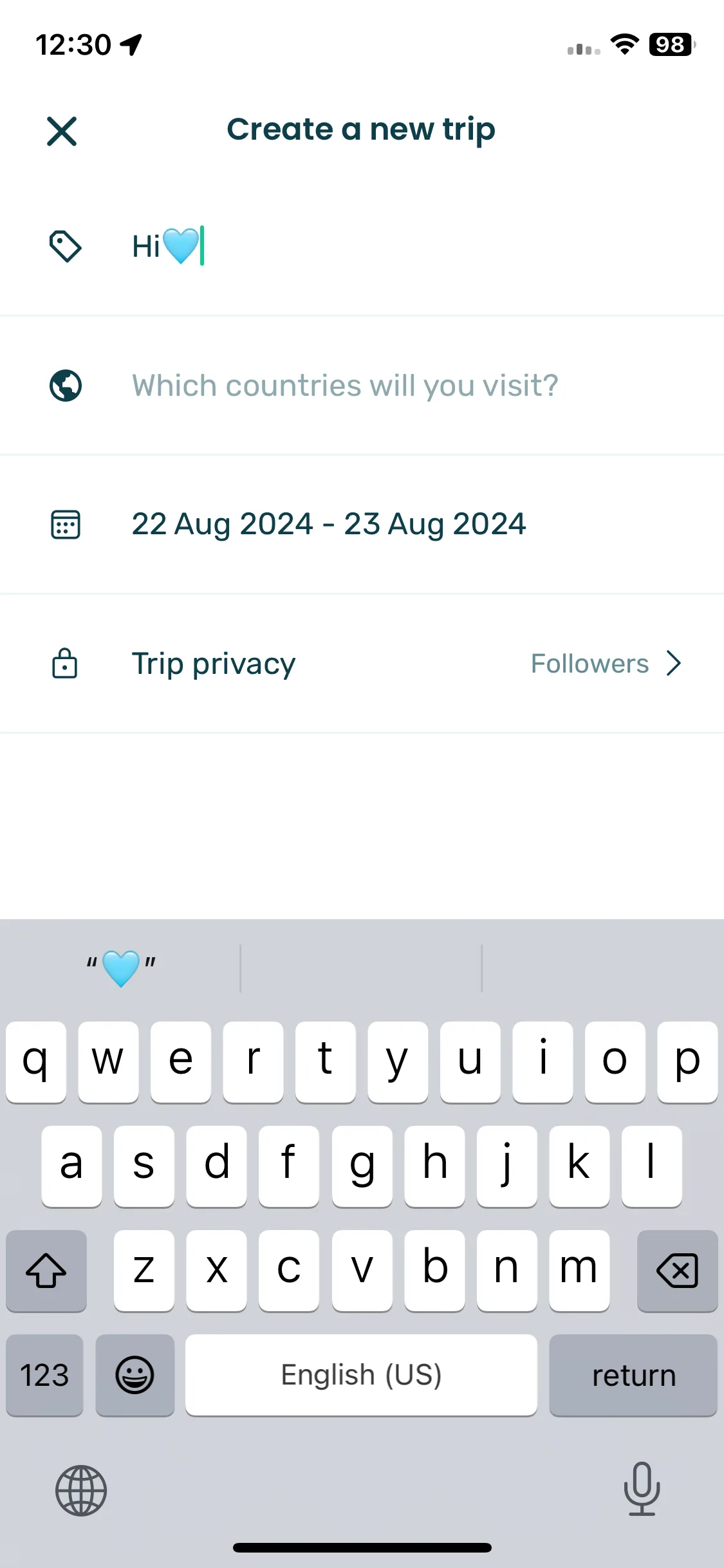Expand Trip privacy options chevron
Screen dimensions: 724x1568
point(674,663)
